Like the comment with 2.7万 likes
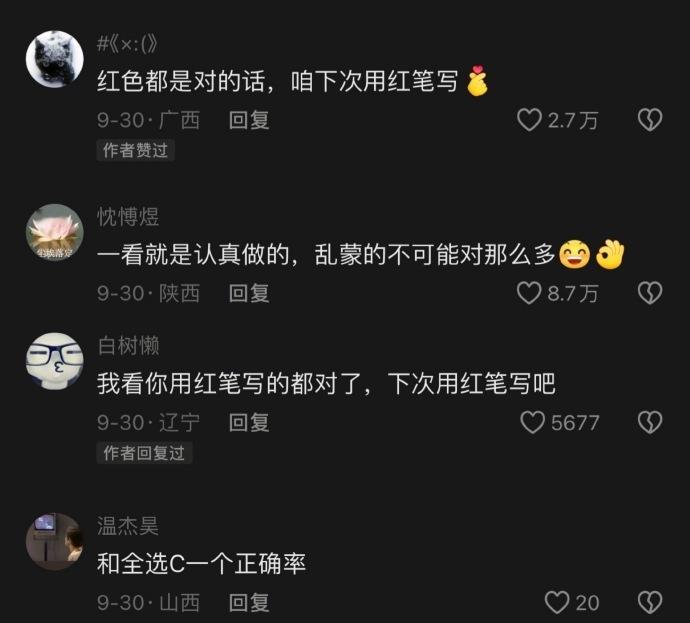Screen dimensions: 690x623 coord(529,120)
